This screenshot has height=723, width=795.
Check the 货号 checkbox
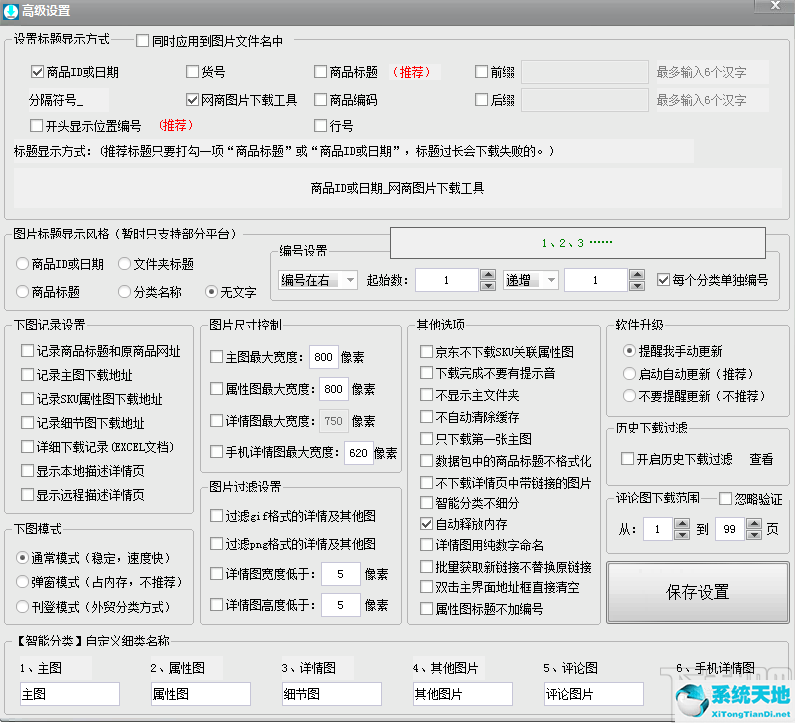[192, 71]
